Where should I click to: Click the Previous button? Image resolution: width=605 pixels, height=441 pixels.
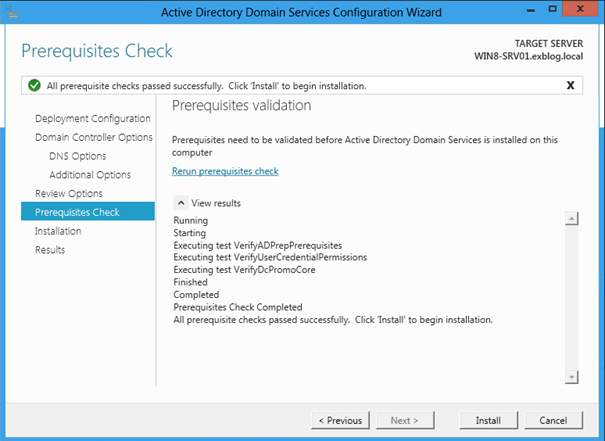tap(340, 420)
